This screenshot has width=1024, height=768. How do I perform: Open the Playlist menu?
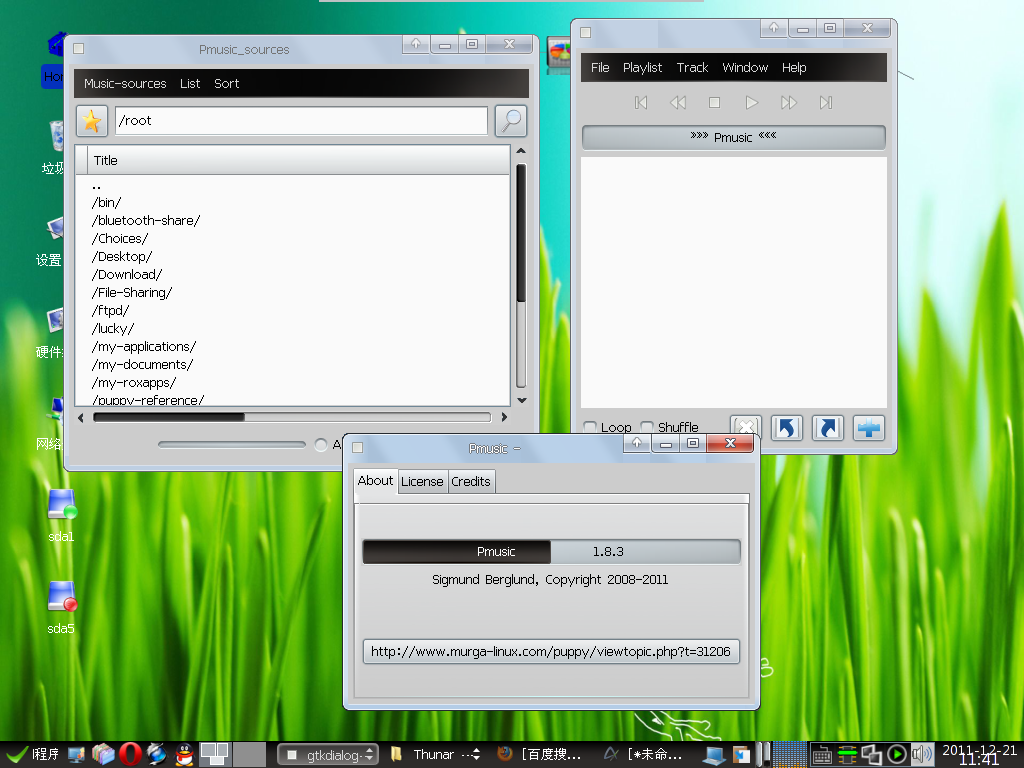point(643,67)
